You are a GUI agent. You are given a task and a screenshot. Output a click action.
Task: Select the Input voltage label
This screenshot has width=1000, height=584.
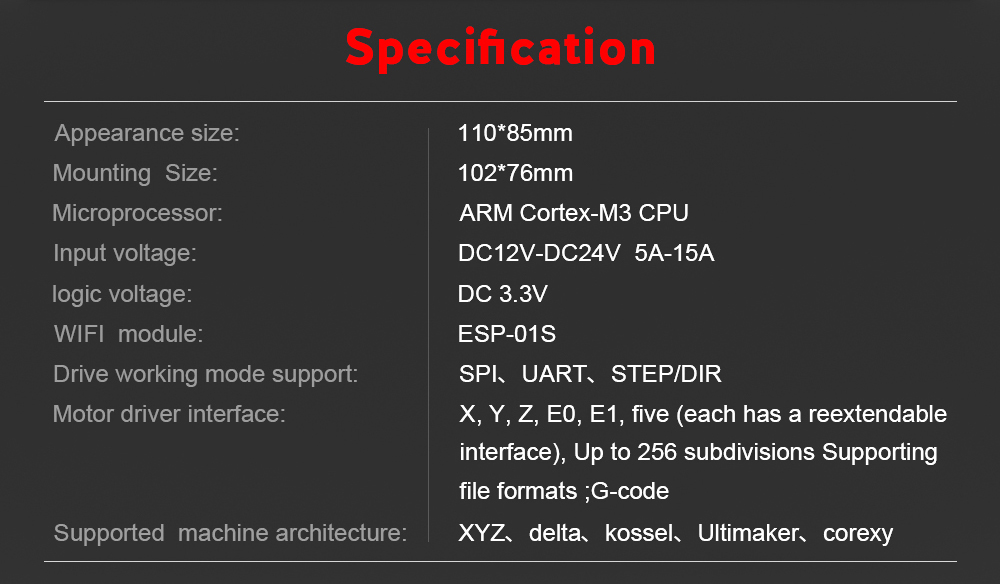coord(125,253)
